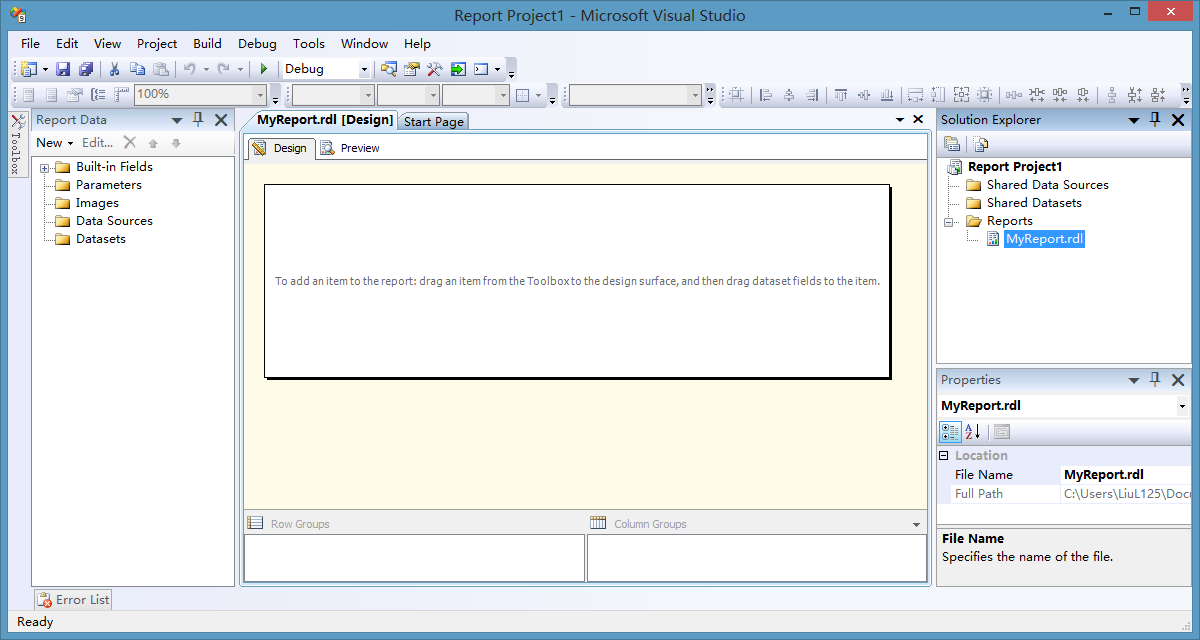Collapse the Reports folder node
This screenshot has height=640, width=1200.
[x=950, y=221]
